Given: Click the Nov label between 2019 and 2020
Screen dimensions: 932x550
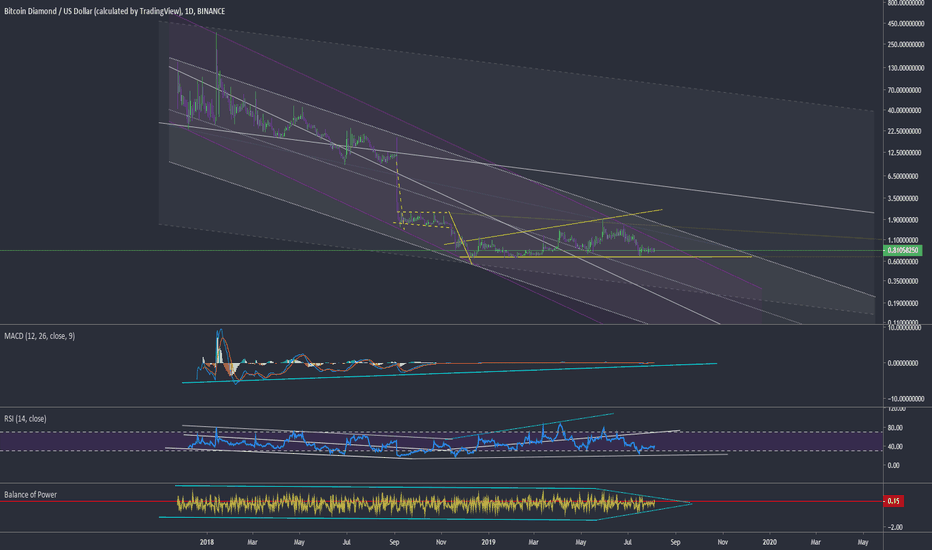Looking at the screenshot, I should 723,542.
